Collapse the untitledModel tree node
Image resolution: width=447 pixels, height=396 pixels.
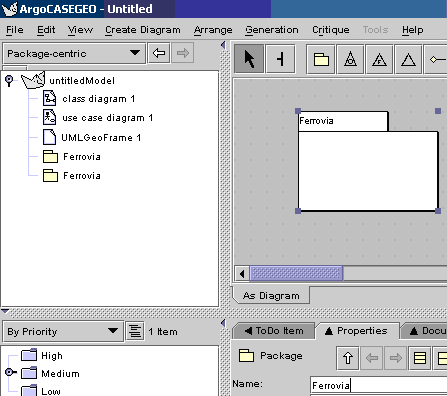coord(9,80)
